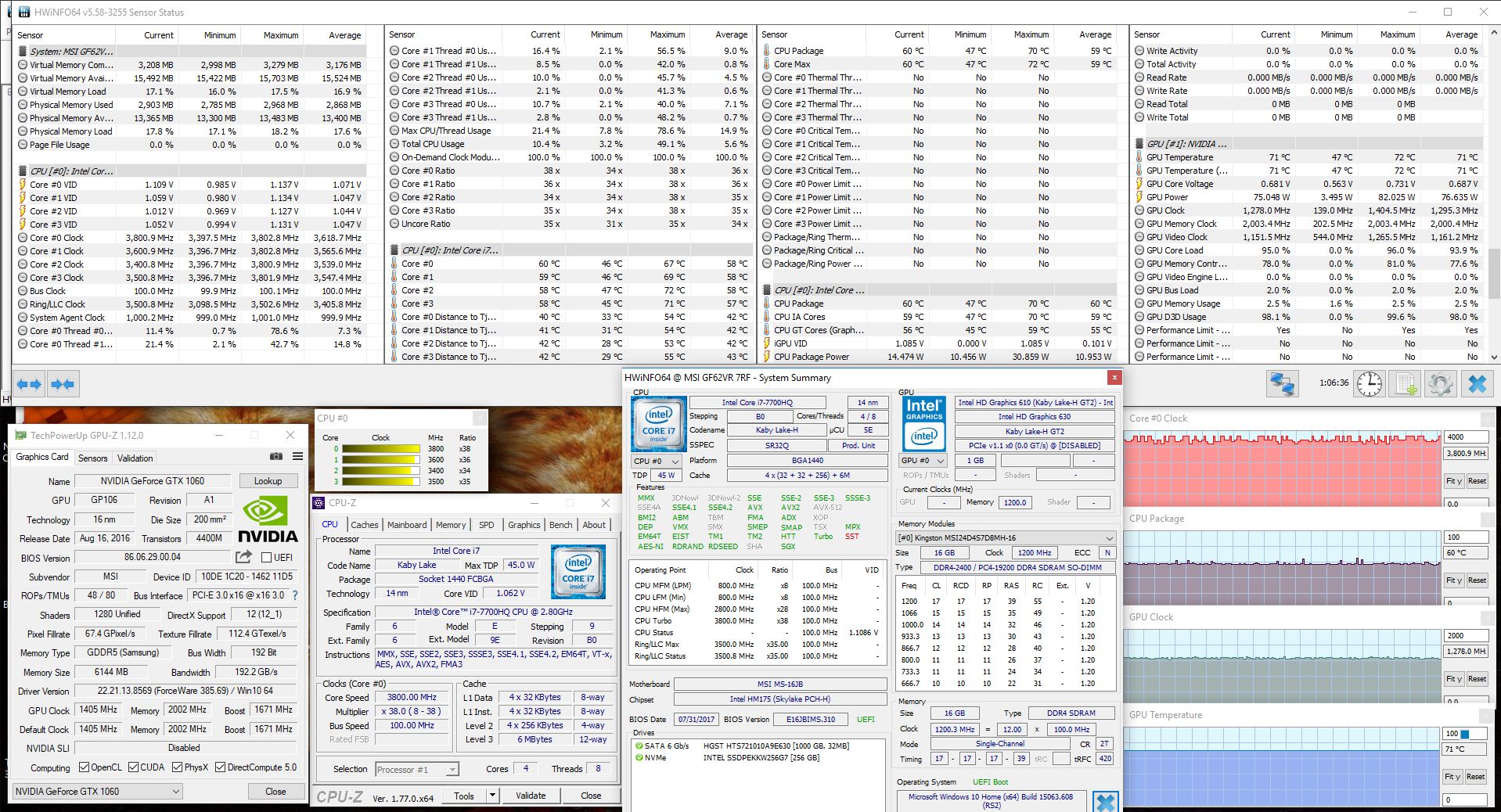Screen dimensions: 1501x812
Task: Open the Sensors tab in GPU-Z
Action: [x=92, y=458]
